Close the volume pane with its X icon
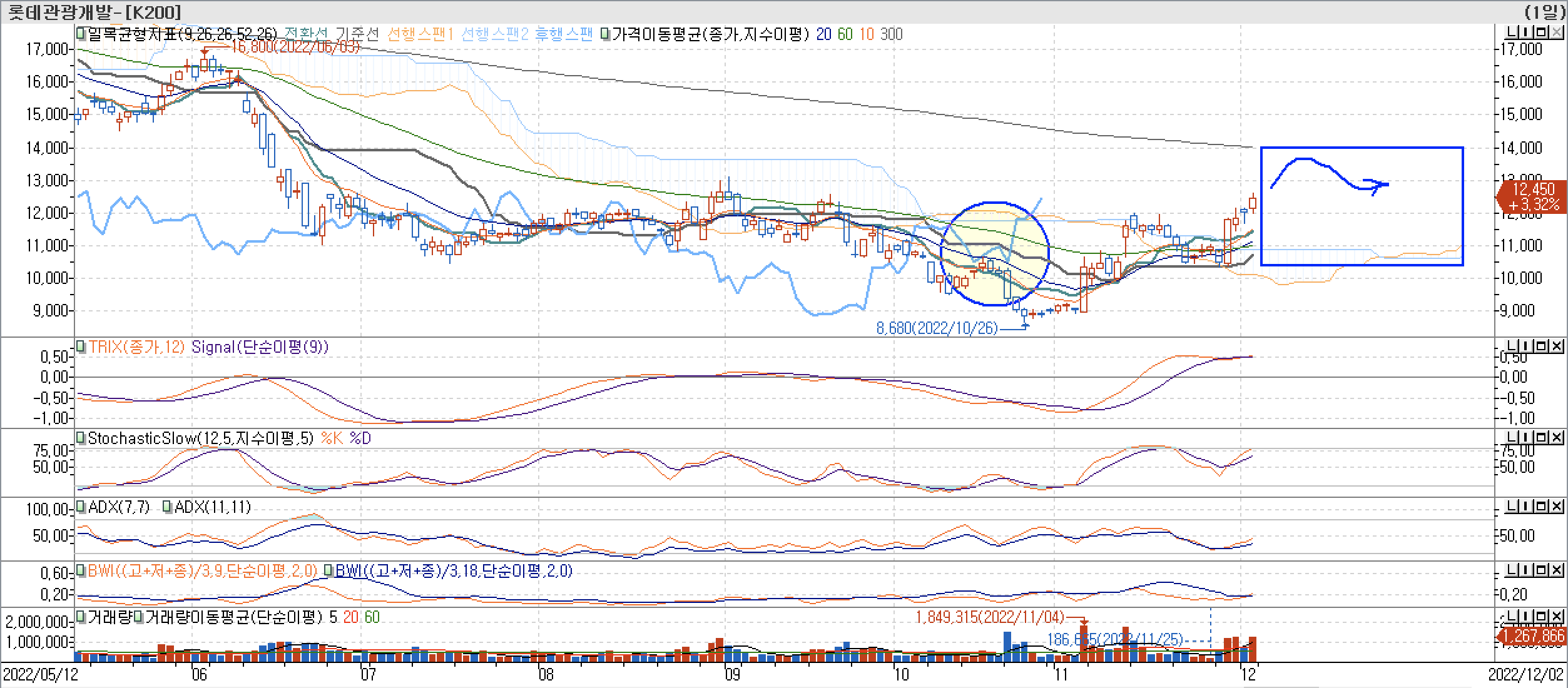Viewport: 1568px width, 688px height. [1557, 615]
